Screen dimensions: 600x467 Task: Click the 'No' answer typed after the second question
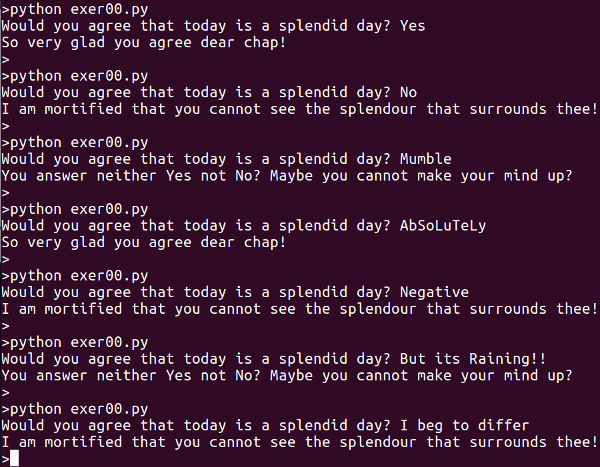(x=408, y=93)
